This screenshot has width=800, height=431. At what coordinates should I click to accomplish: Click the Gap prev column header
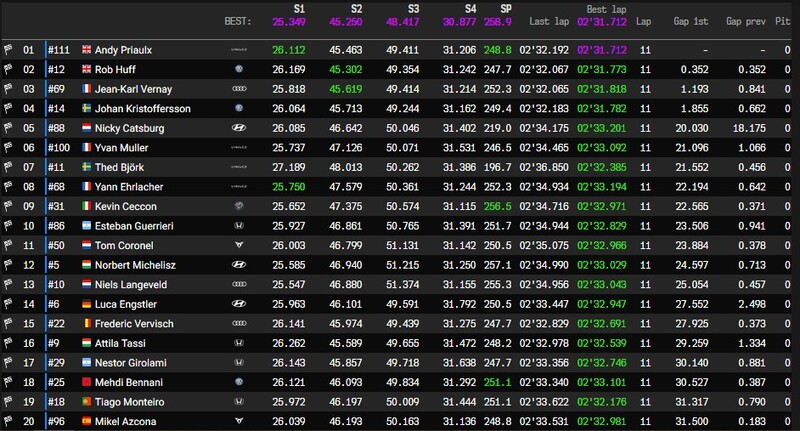[745, 21]
